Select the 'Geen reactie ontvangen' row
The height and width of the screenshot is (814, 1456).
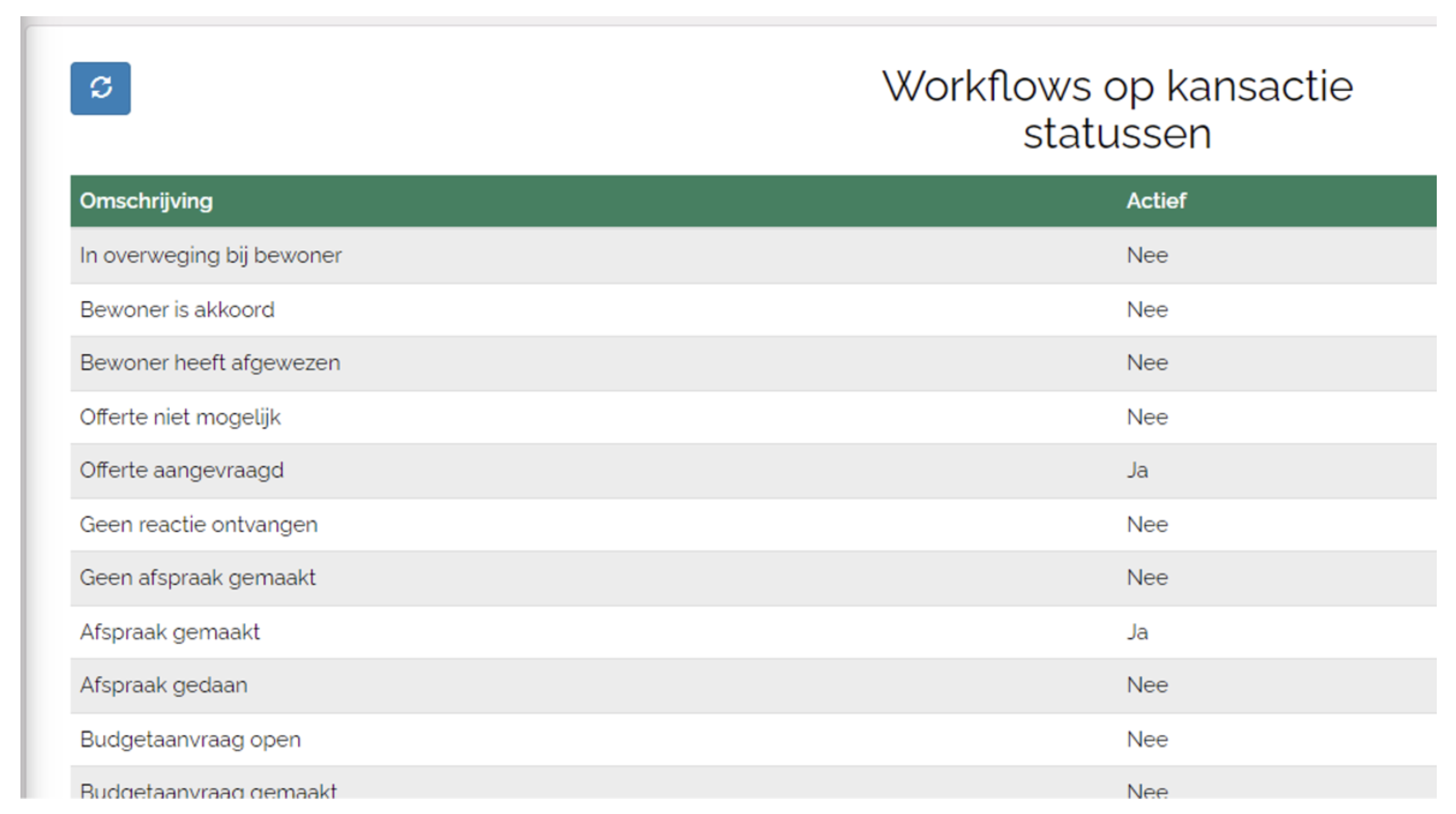tap(198, 525)
